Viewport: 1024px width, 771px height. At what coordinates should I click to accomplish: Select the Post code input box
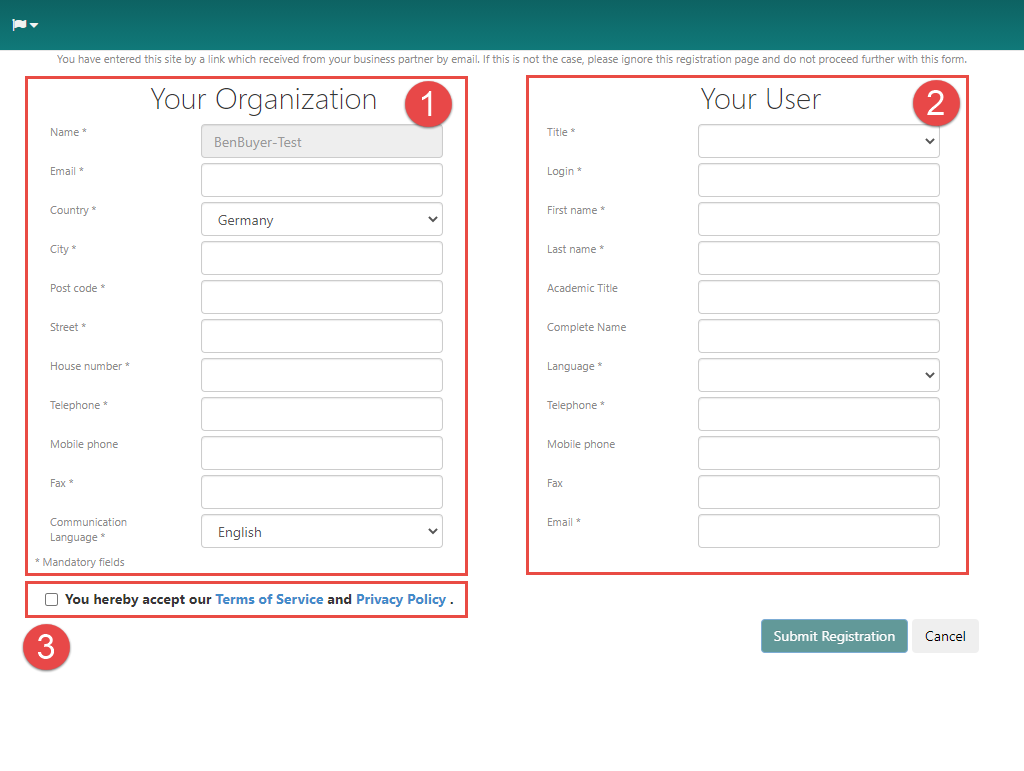[x=321, y=297]
